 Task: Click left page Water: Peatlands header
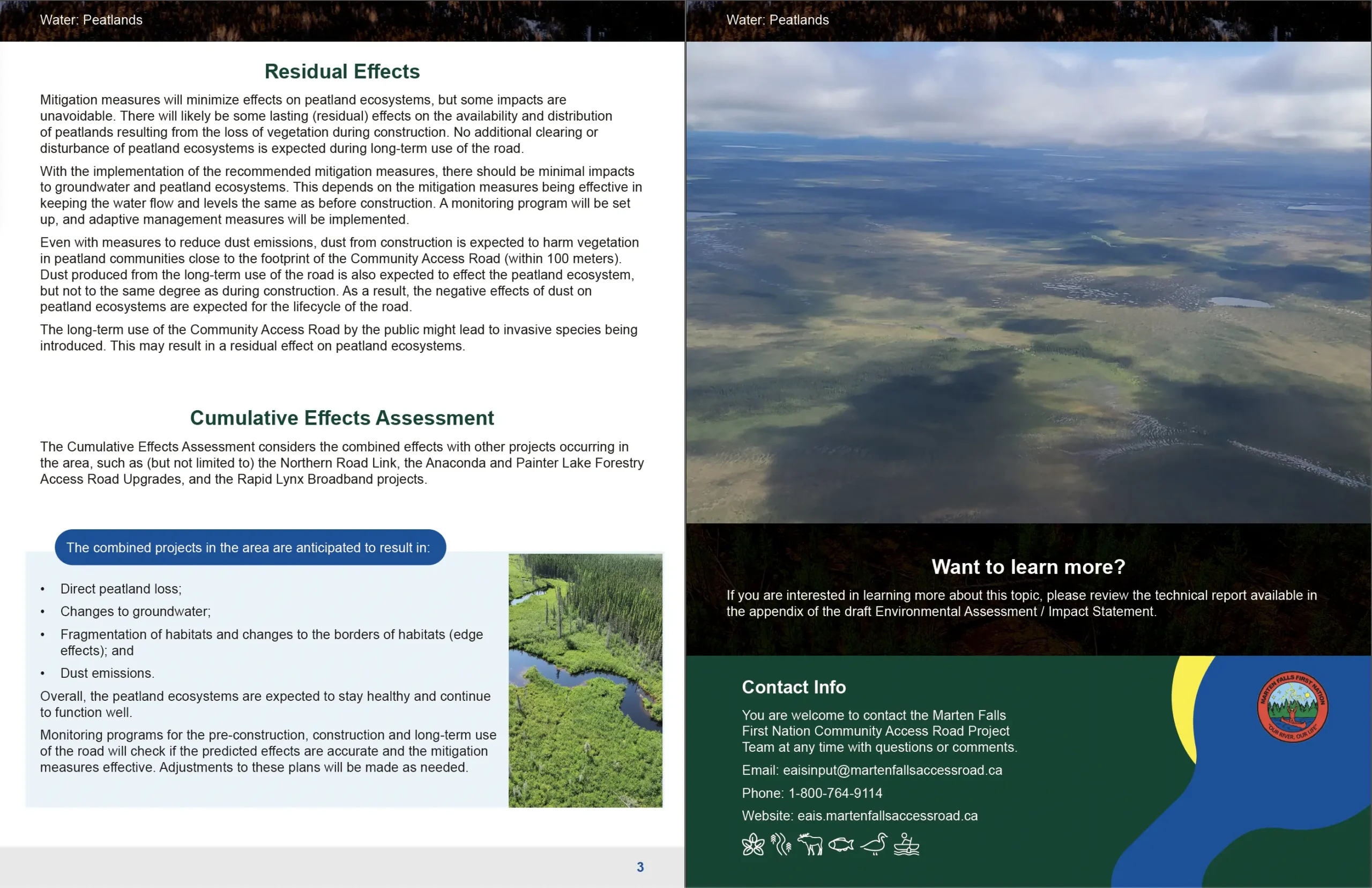[91, 20]
